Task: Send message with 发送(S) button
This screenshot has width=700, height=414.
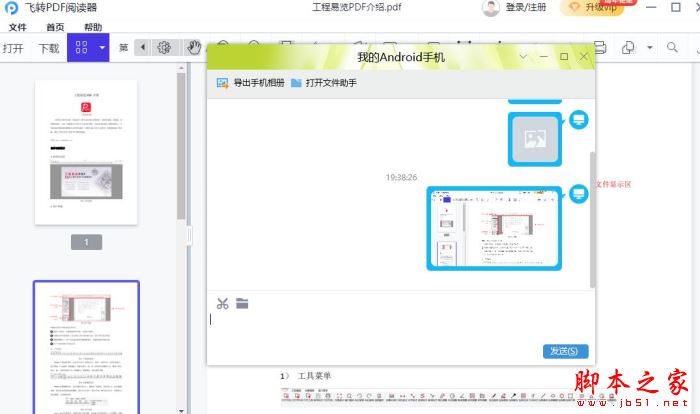Action: pyautogui.click(x=564, y=351)
